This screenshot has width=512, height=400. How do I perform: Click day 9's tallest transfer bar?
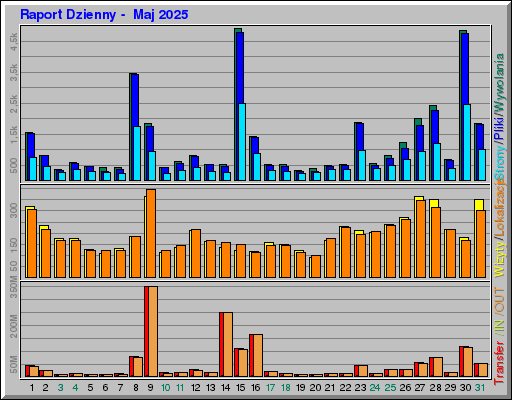pyautogui.click(x=151, y=331)
